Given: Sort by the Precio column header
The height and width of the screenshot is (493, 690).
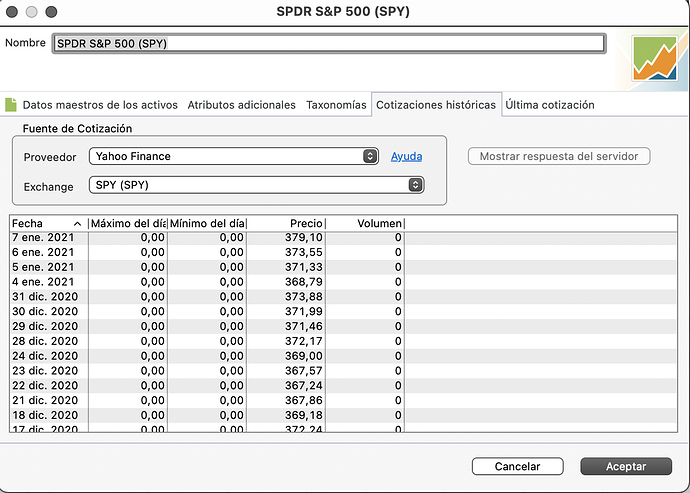Looking at the screenshot, I should 286,224.
